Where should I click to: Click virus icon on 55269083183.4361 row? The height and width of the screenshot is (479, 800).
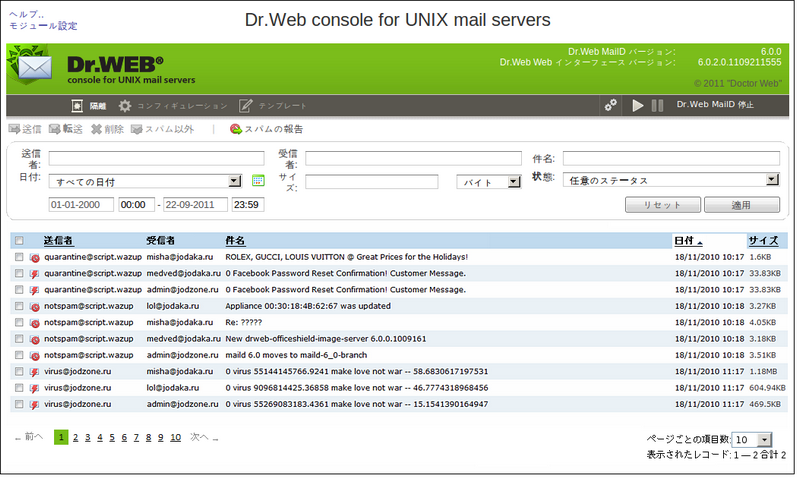35,405
